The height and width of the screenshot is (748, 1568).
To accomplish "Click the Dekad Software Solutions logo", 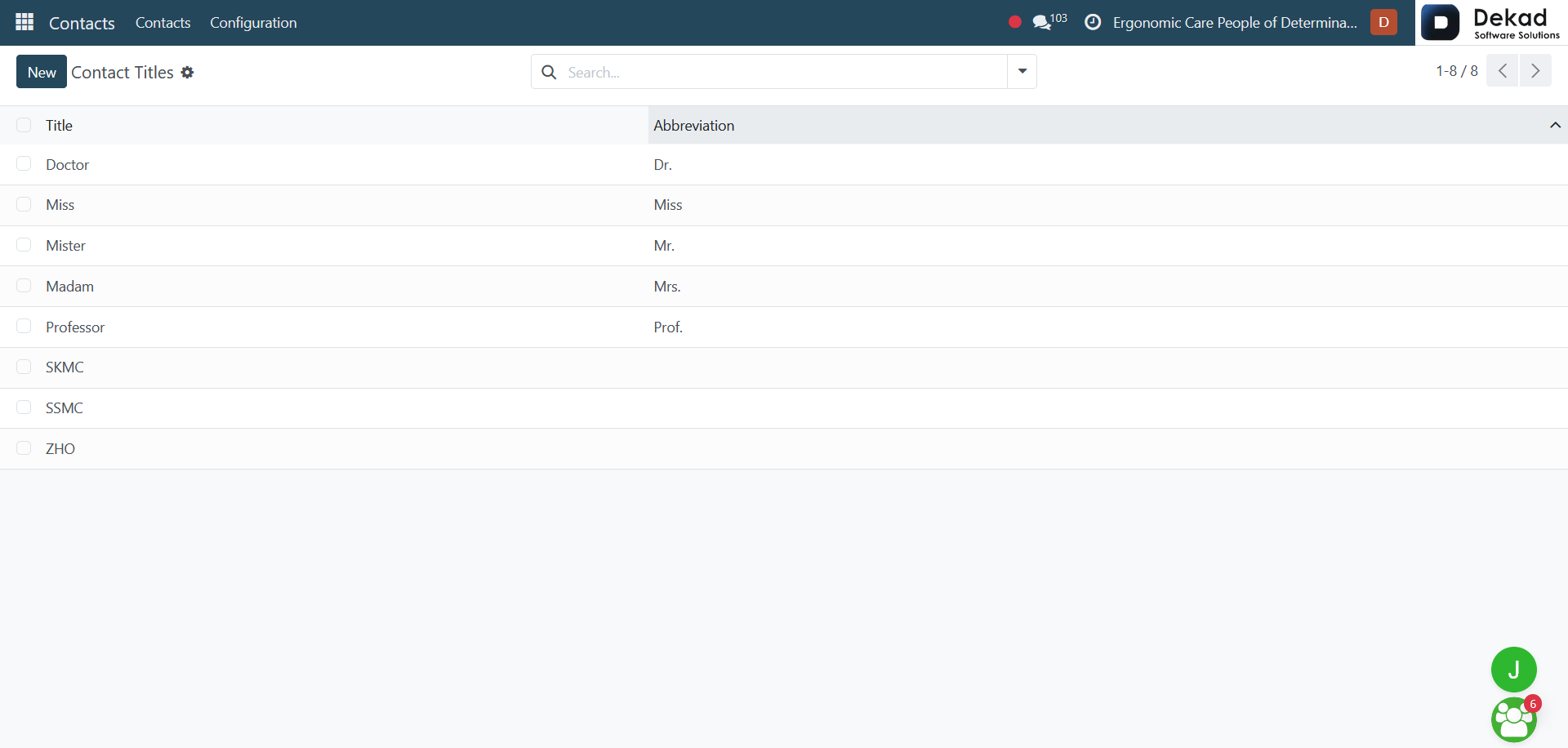I will (x=1491, y=23).
